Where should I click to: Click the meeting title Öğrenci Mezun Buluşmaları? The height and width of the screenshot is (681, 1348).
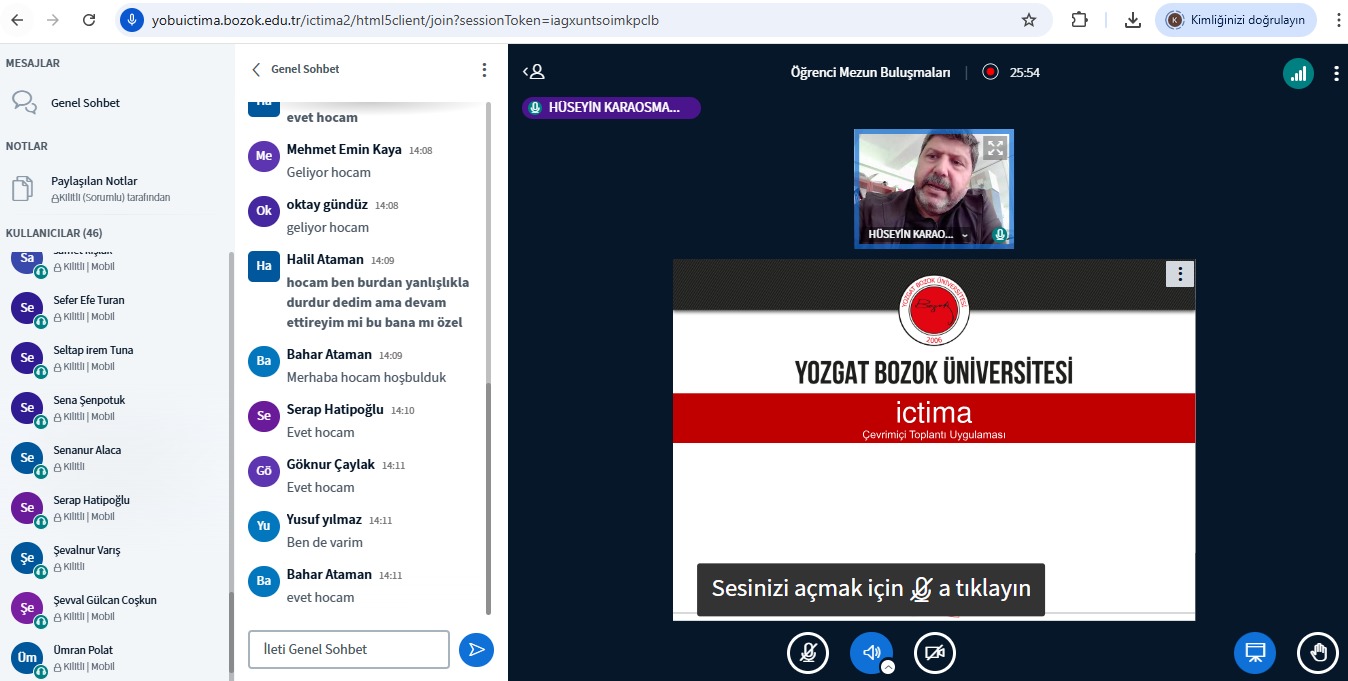(870, 72)
